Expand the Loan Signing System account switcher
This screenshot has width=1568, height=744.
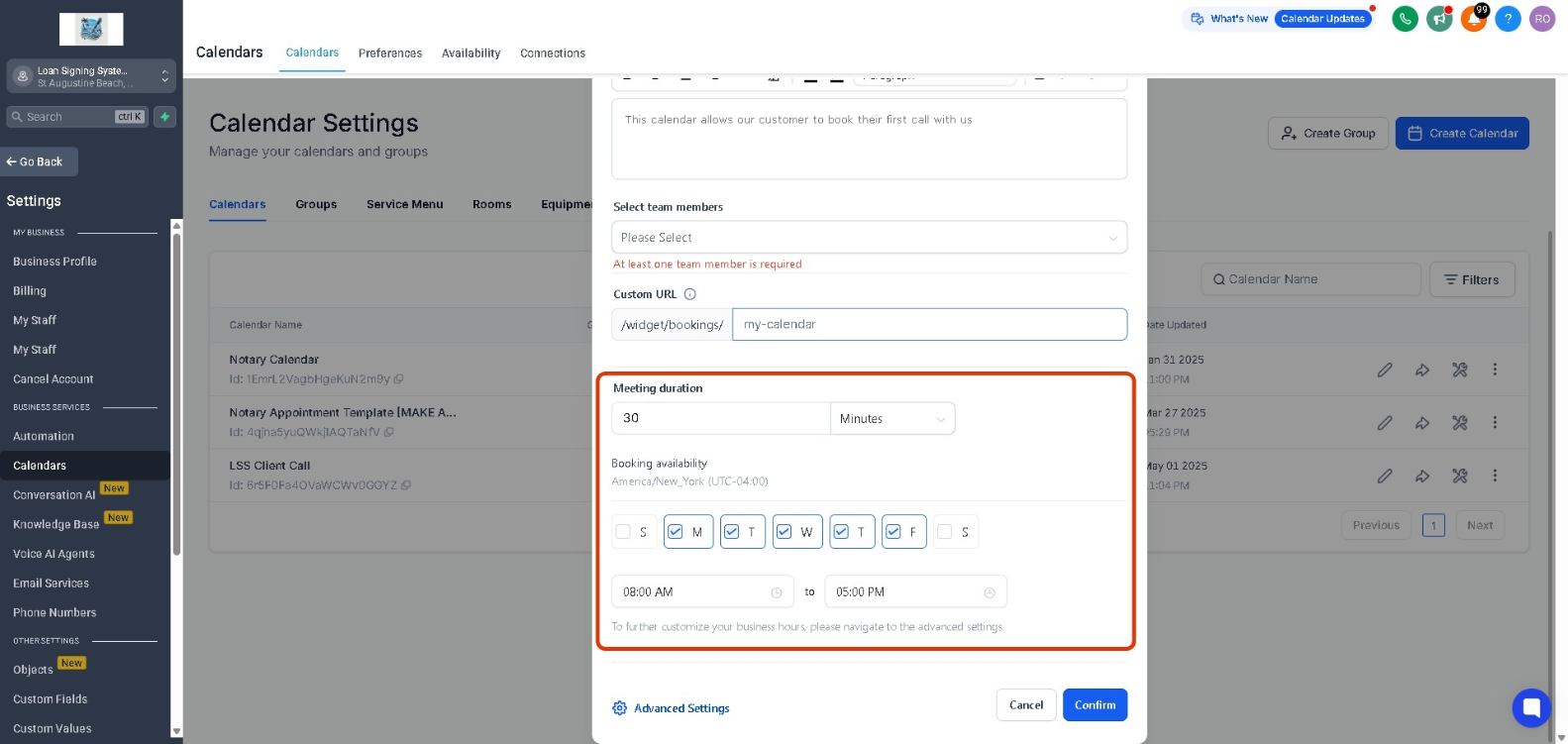(91, 76)
